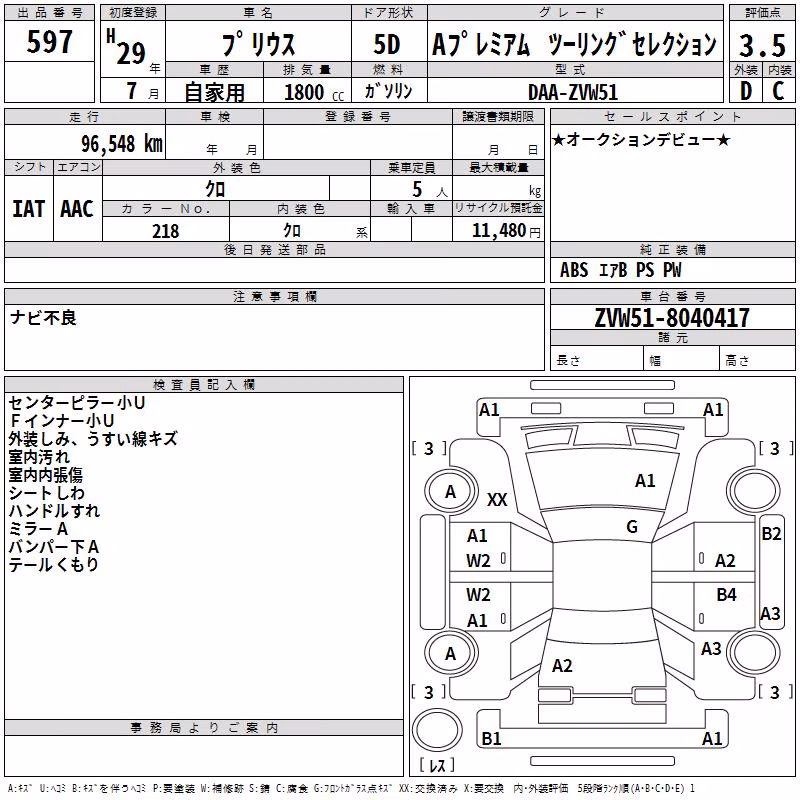Image resolution: width=800 pixels, height=800 pixels.
Task: Select the inspector note ミラーA
Action: (38, 529)
